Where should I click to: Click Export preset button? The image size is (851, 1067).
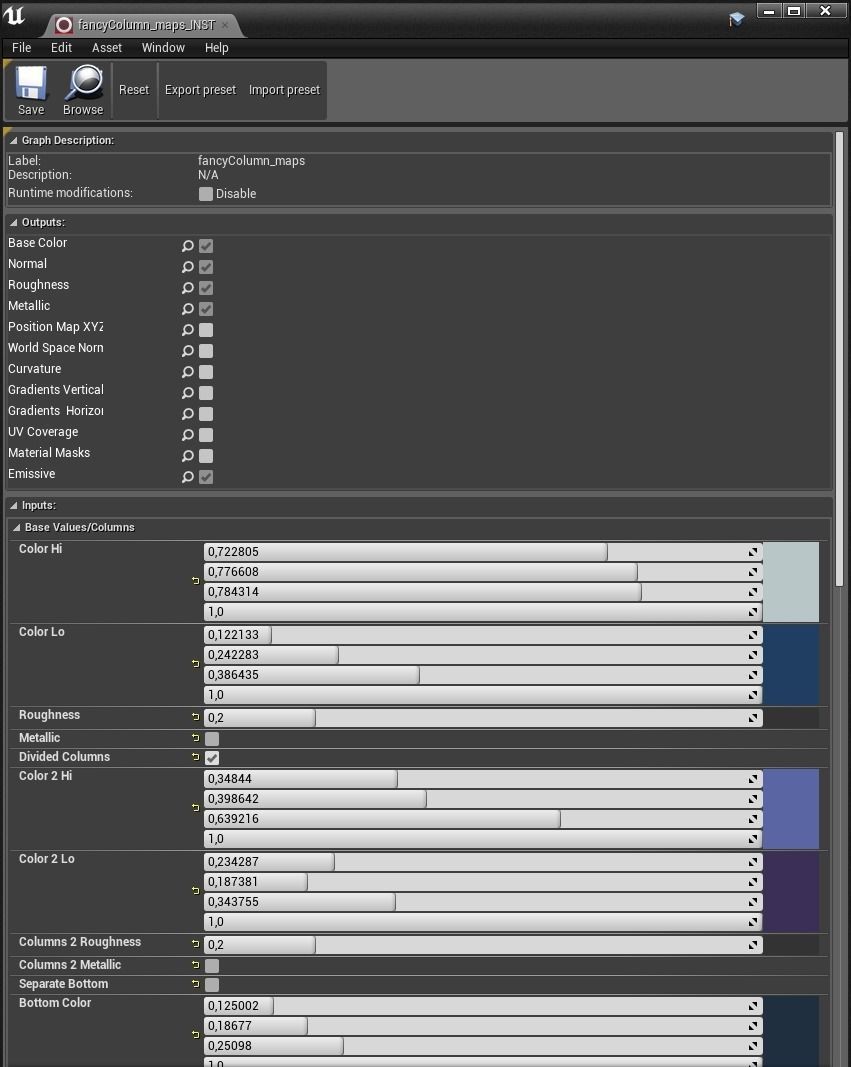pos(200,90)
